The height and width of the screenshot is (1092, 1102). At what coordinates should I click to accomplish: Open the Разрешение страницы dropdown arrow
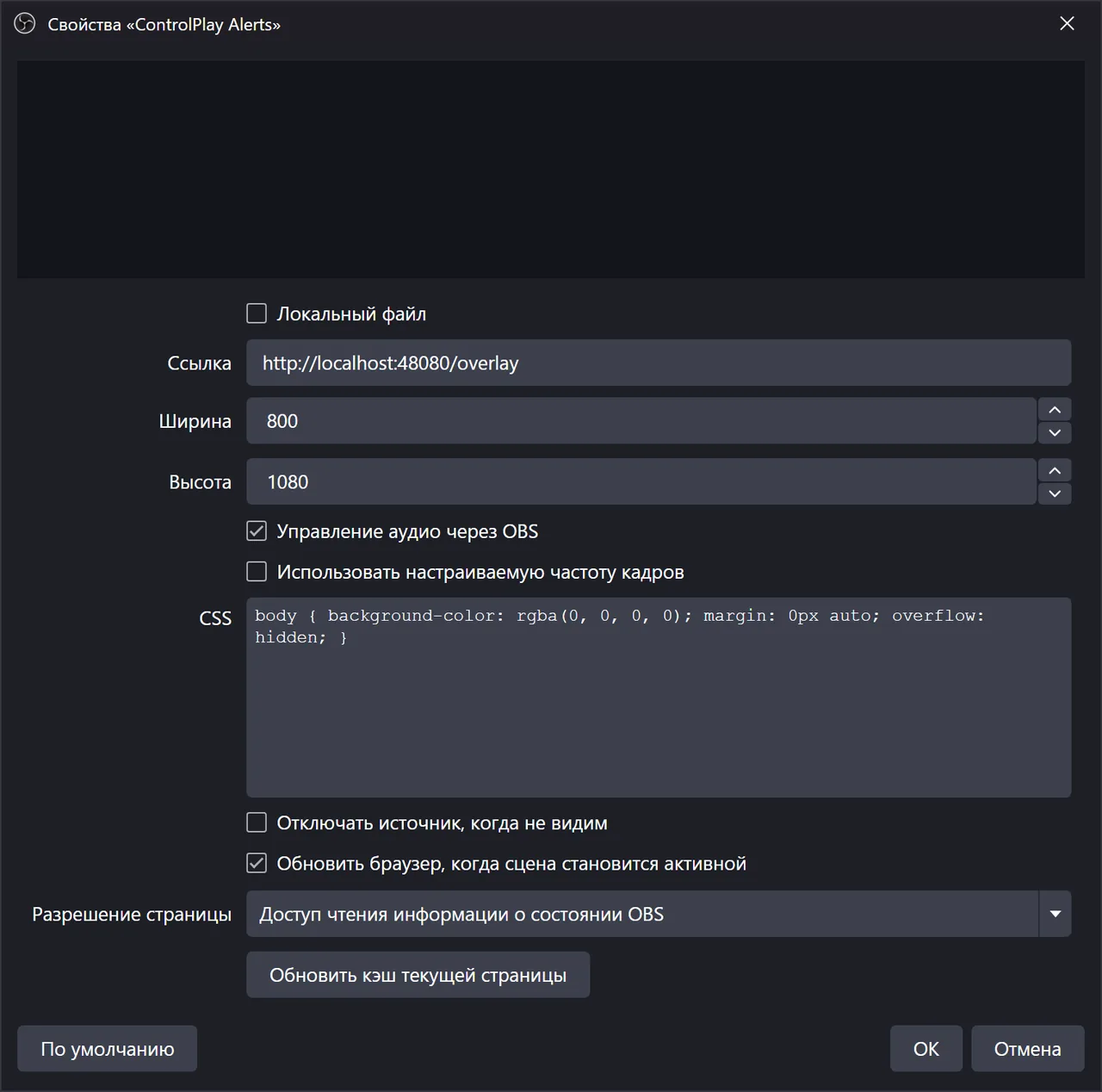(1056, 914)
